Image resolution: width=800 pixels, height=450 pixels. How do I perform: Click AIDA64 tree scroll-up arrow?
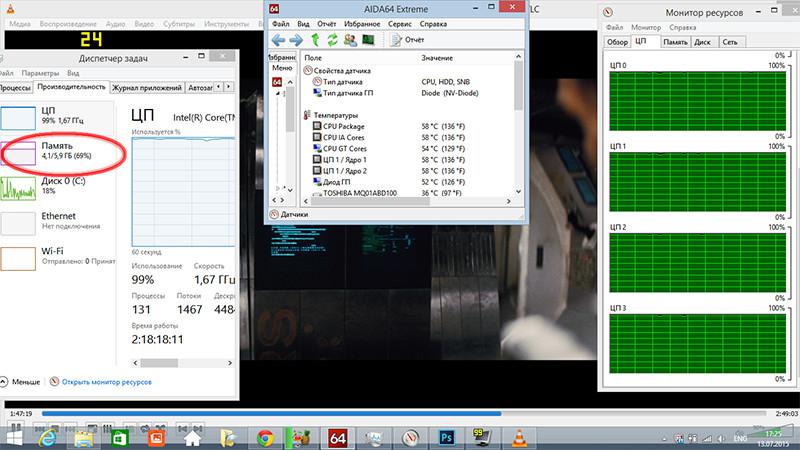pyautogui.click(x=290, y=82)
